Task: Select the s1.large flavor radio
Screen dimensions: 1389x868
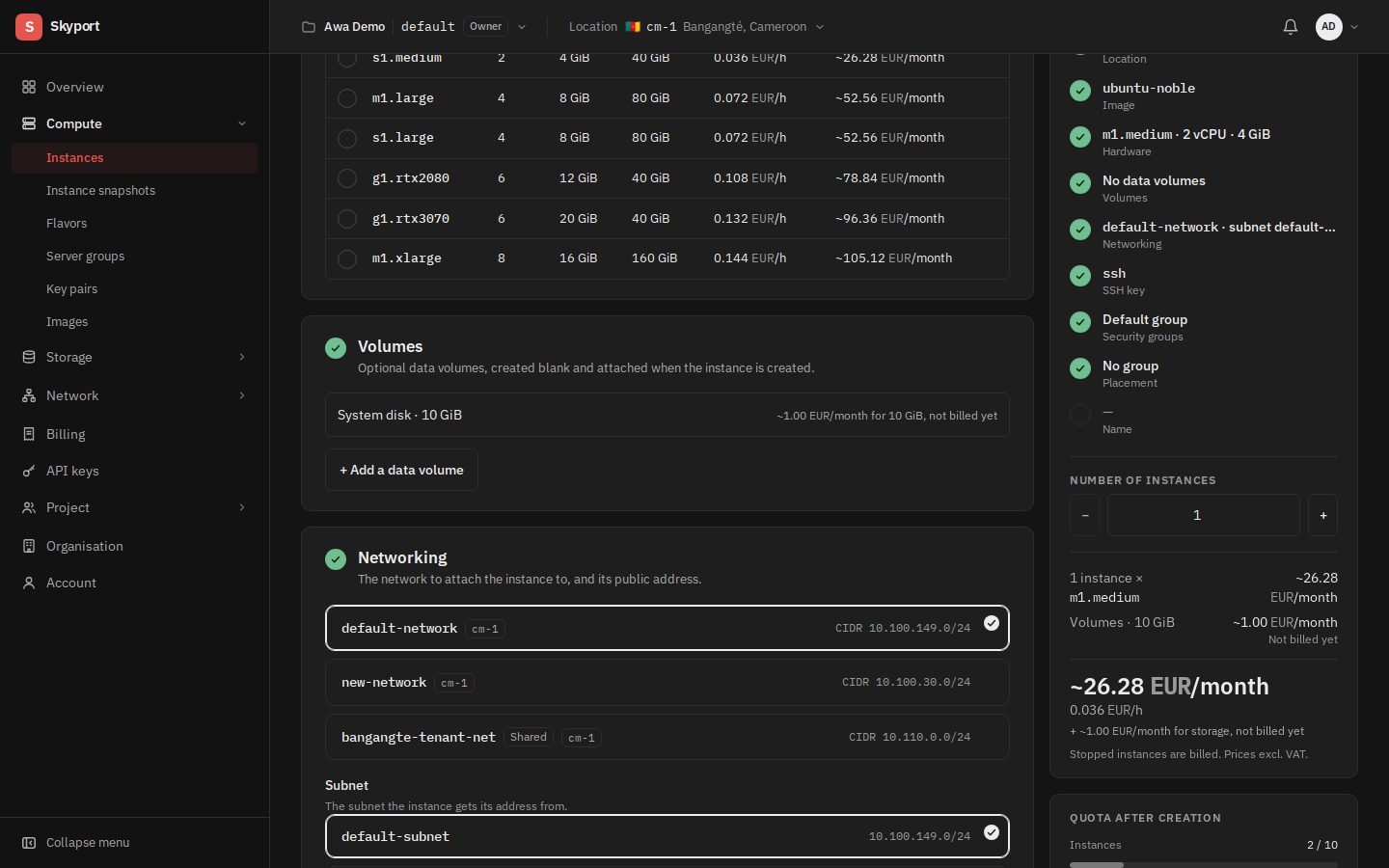Action: 347,138
